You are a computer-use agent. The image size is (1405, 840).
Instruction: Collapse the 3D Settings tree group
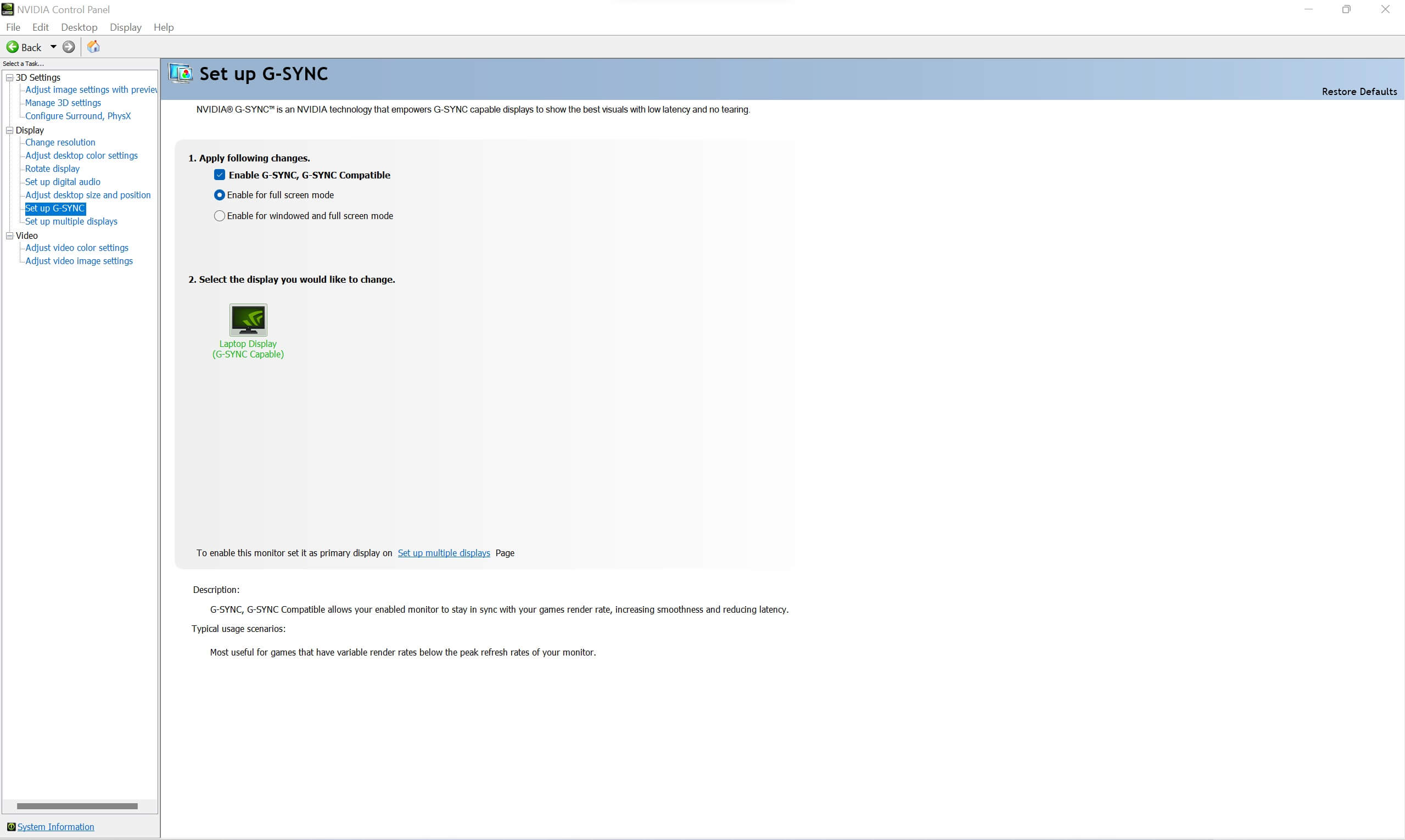[10, 77]
